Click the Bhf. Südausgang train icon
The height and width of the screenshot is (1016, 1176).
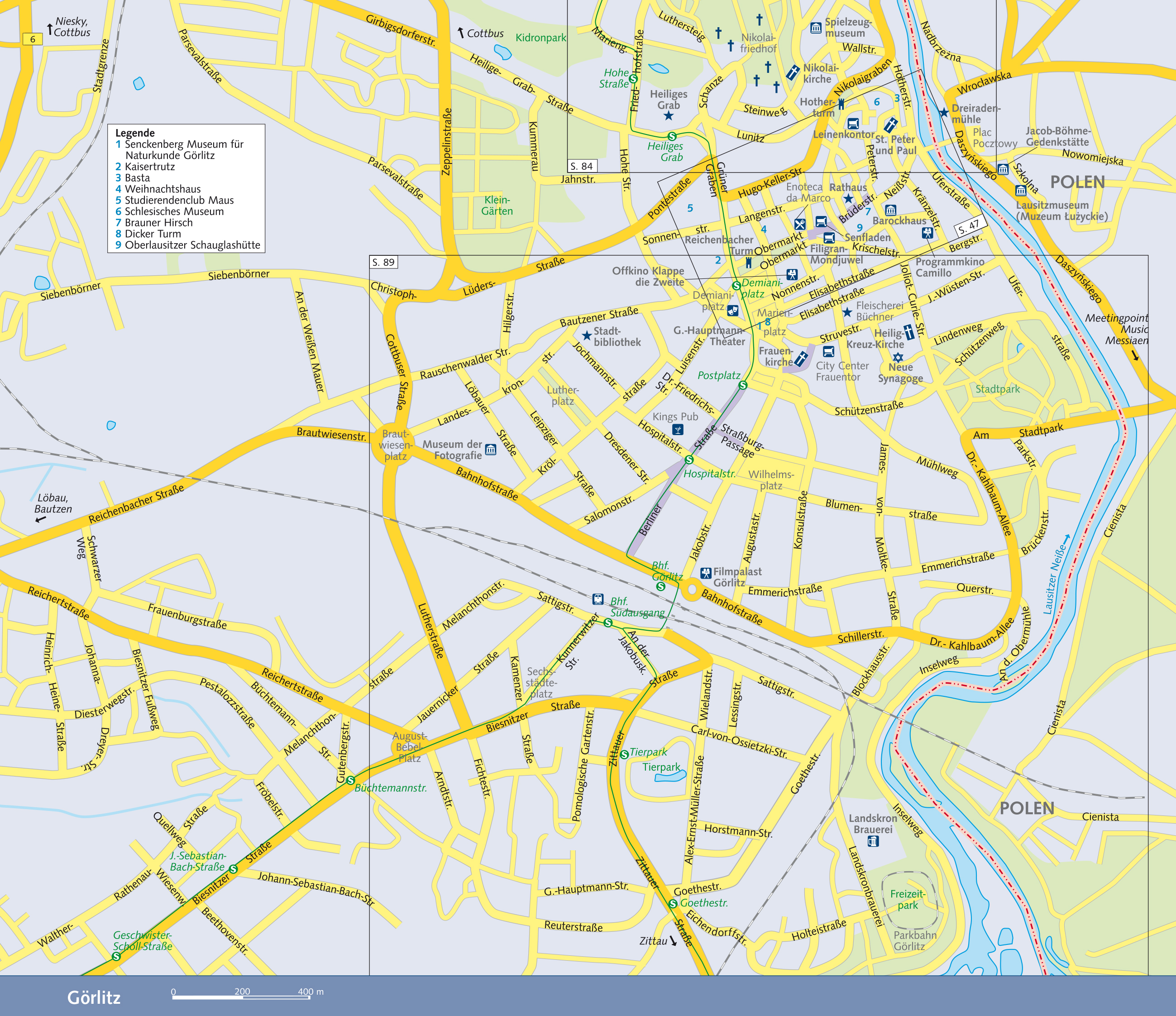pos(598,599)
